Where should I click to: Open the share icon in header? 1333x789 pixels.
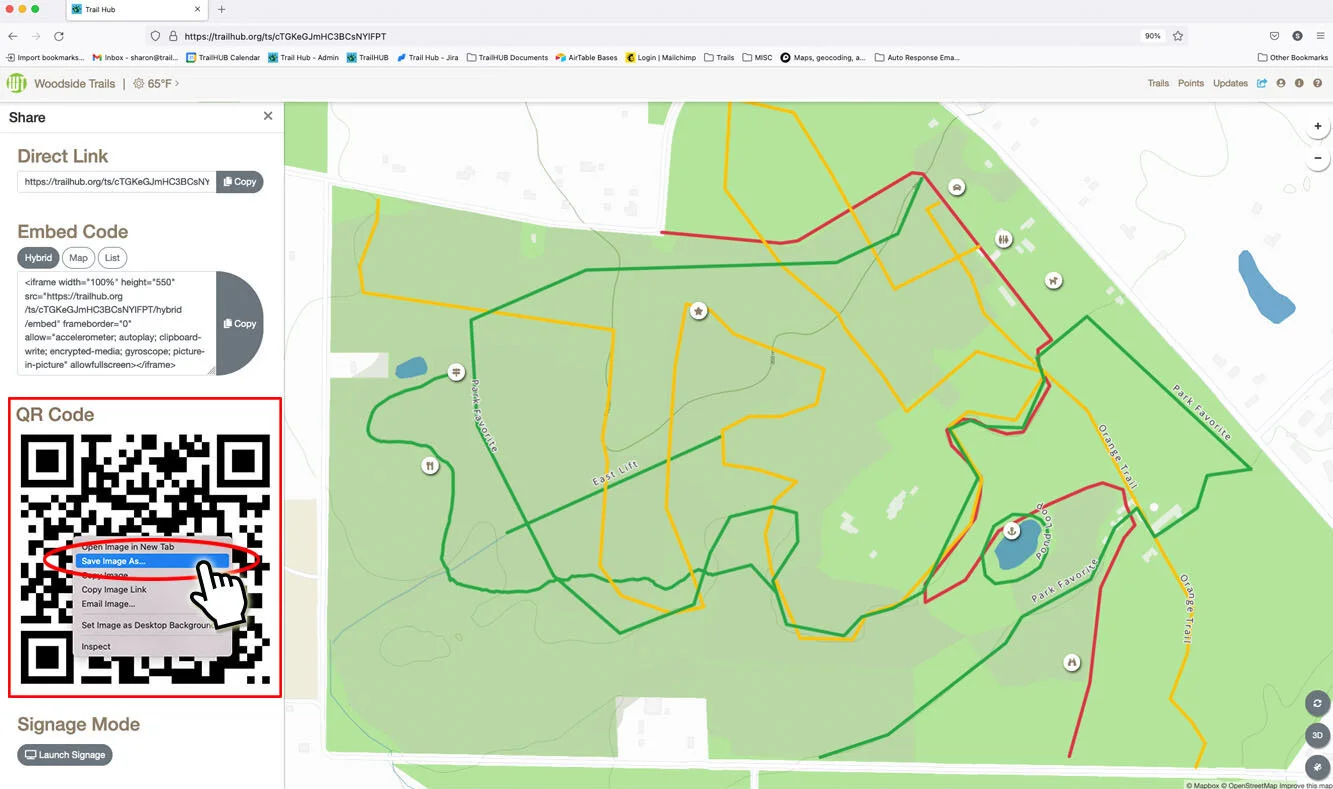pos(1262,83)
